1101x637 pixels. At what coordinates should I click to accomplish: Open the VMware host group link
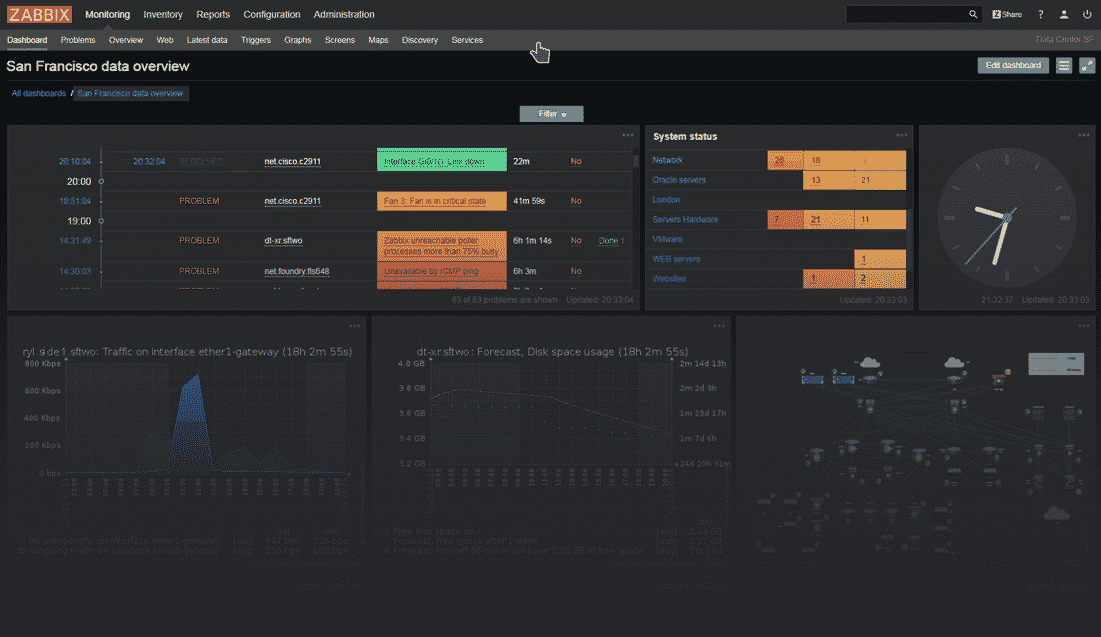tap(667, 239)
